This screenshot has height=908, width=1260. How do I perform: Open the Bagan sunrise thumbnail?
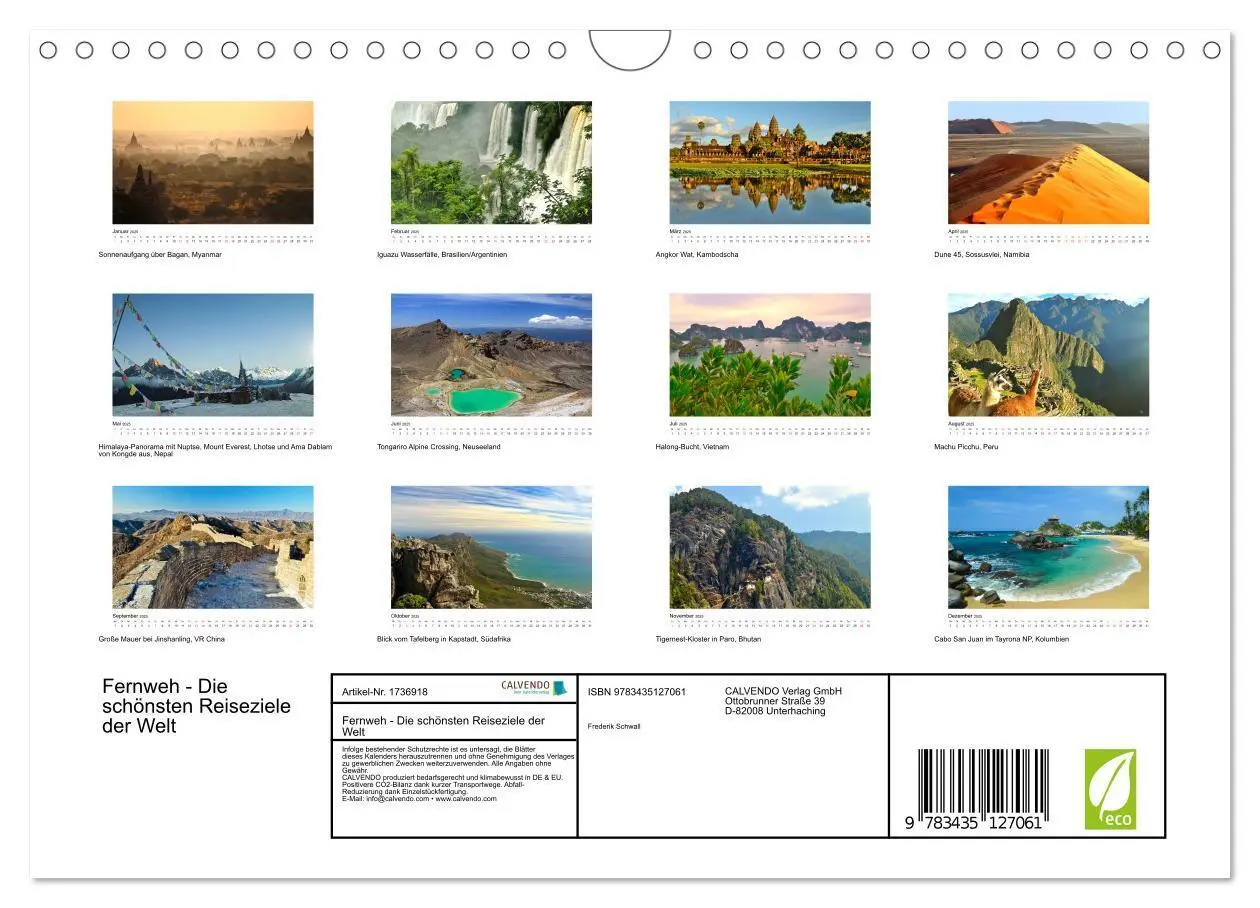click(x=213, y=163)
